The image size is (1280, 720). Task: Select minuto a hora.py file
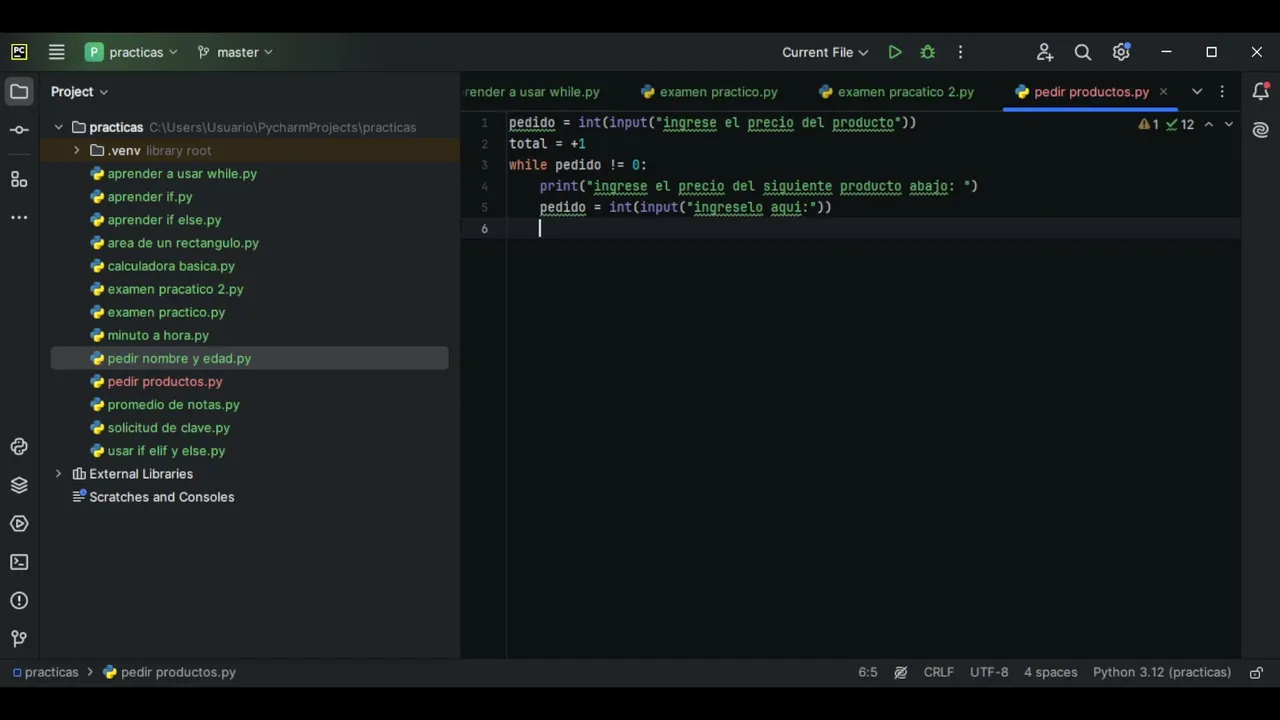[158, 335]
